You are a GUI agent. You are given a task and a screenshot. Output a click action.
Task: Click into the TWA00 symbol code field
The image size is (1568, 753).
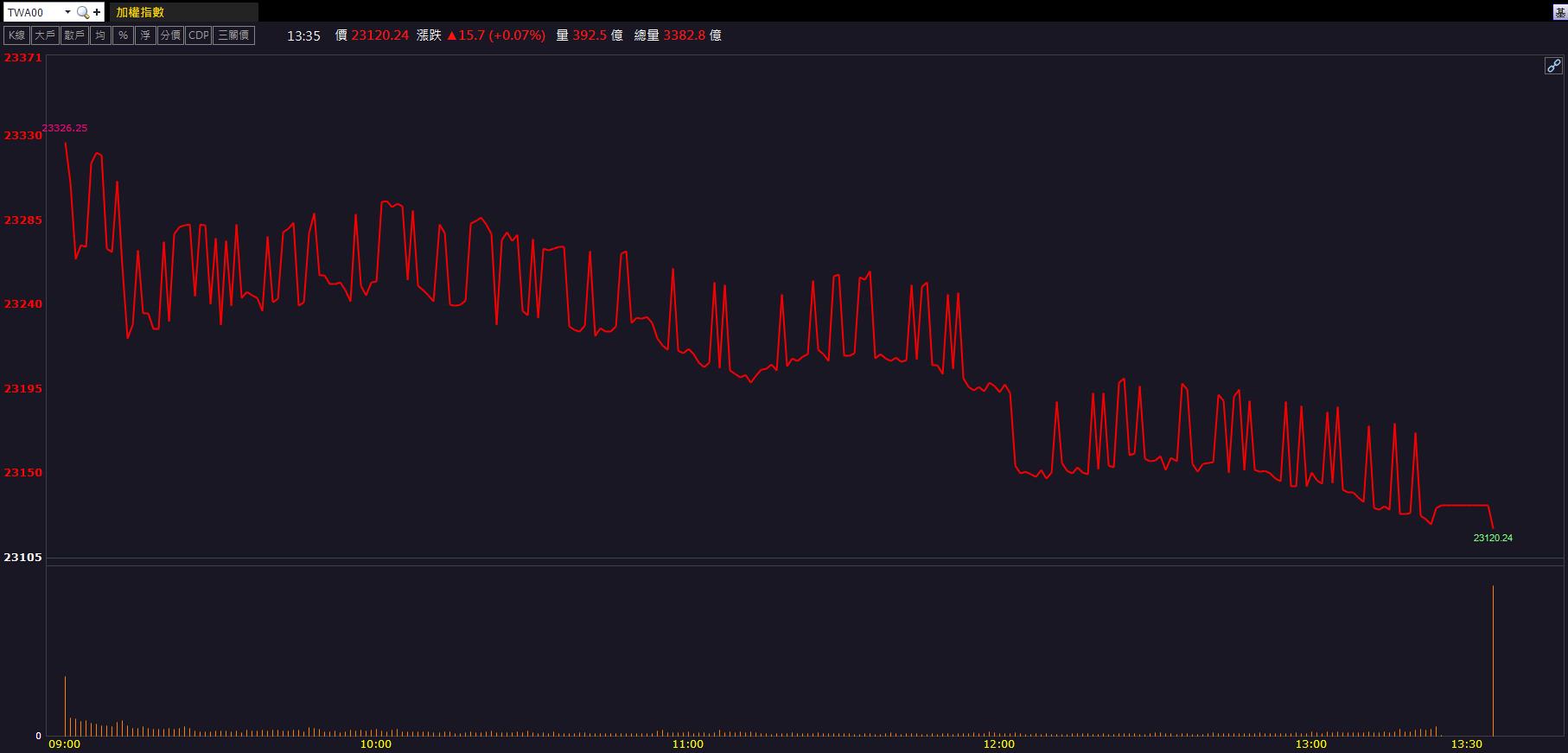[33, 12]
